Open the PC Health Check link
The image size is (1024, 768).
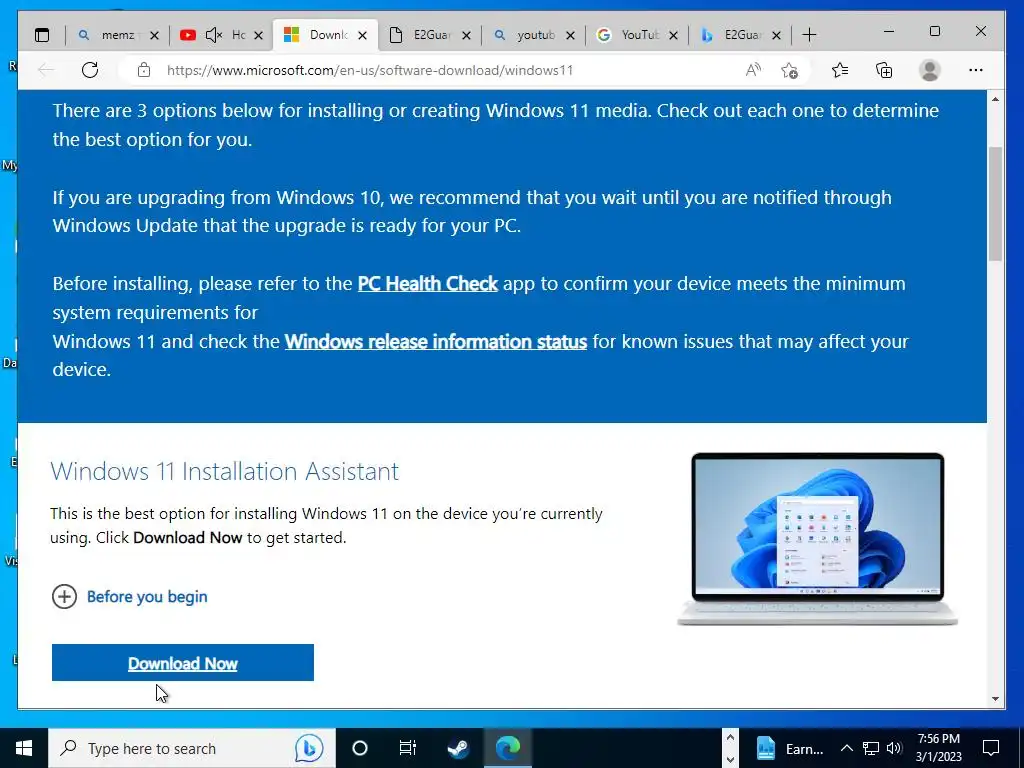428,283
